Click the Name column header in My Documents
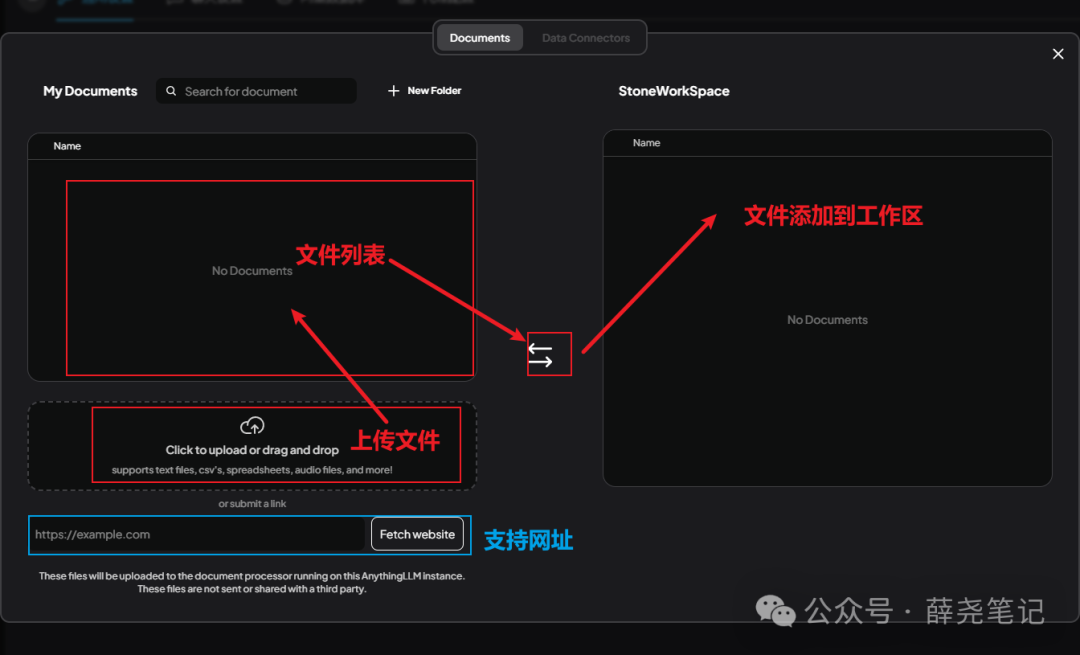Screen dimensions: 1080x655 coord(68,146)
